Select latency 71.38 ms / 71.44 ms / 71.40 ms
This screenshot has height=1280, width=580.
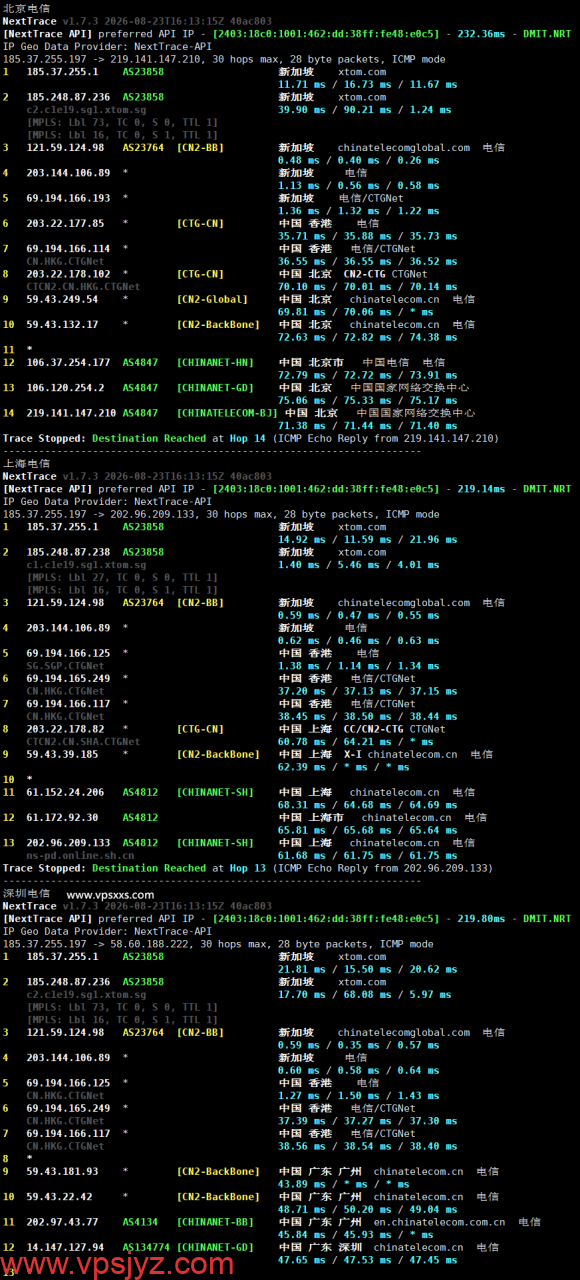coord(367,425)
